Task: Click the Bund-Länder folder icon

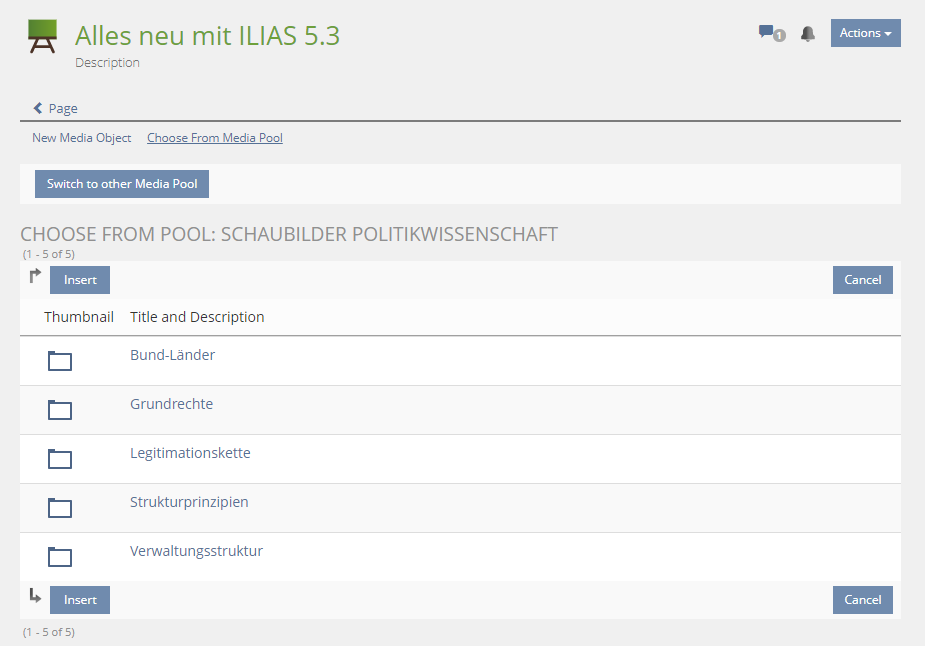Action: pos(60,361)
